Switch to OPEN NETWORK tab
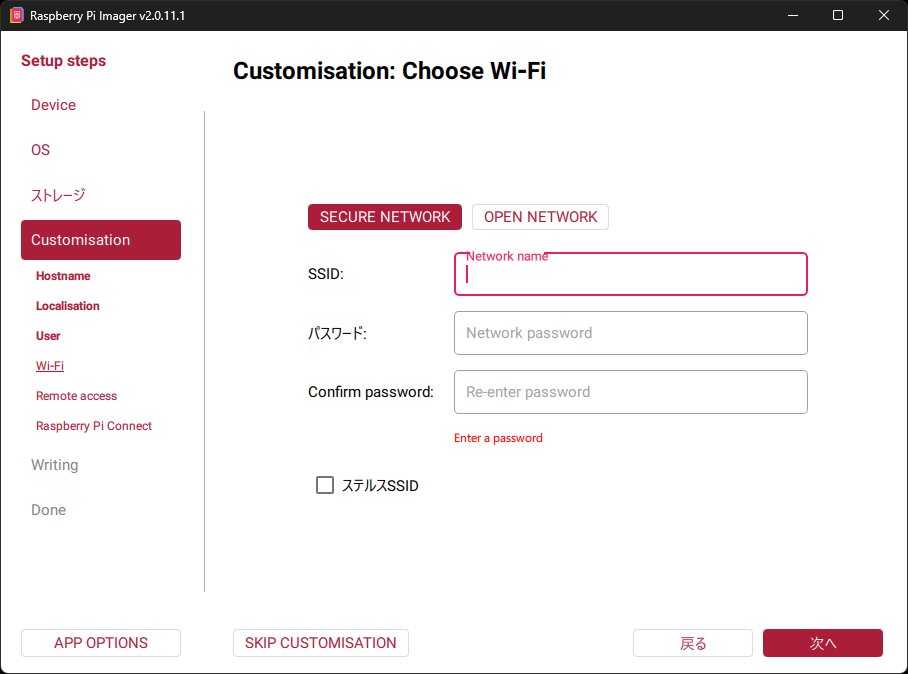 pos(540,217)
